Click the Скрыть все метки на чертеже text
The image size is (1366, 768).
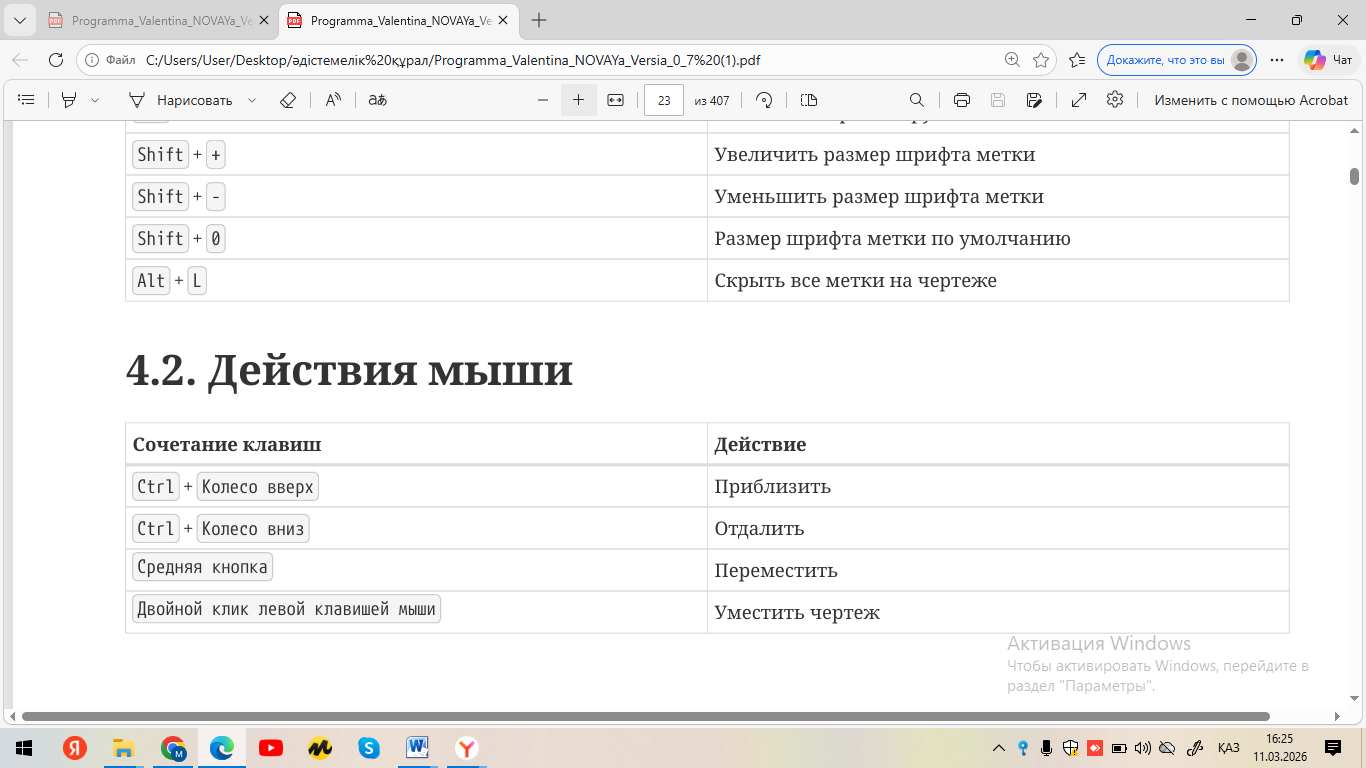coord(855,281)
